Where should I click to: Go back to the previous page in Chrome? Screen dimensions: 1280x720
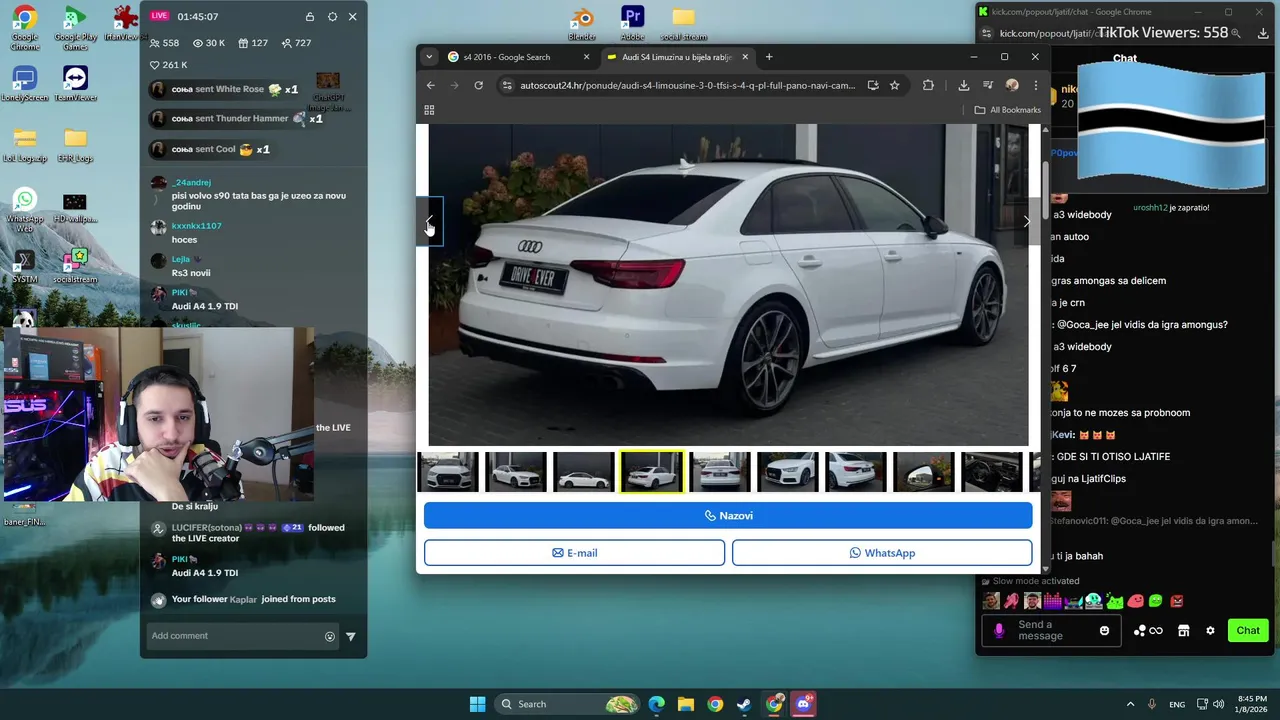tap(431, 85)
